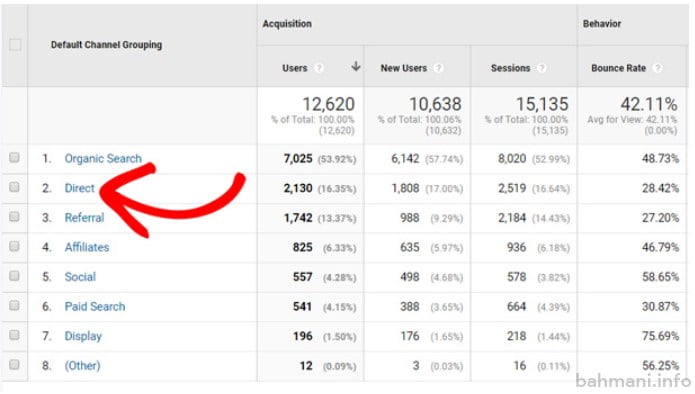The height and width of the screenshot is (394, 695).
Task: Open the Display channel link
Action: pos(83,336)
